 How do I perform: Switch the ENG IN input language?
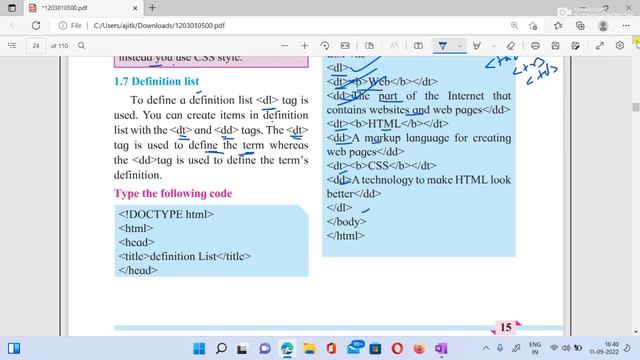[x=535, y=348]
